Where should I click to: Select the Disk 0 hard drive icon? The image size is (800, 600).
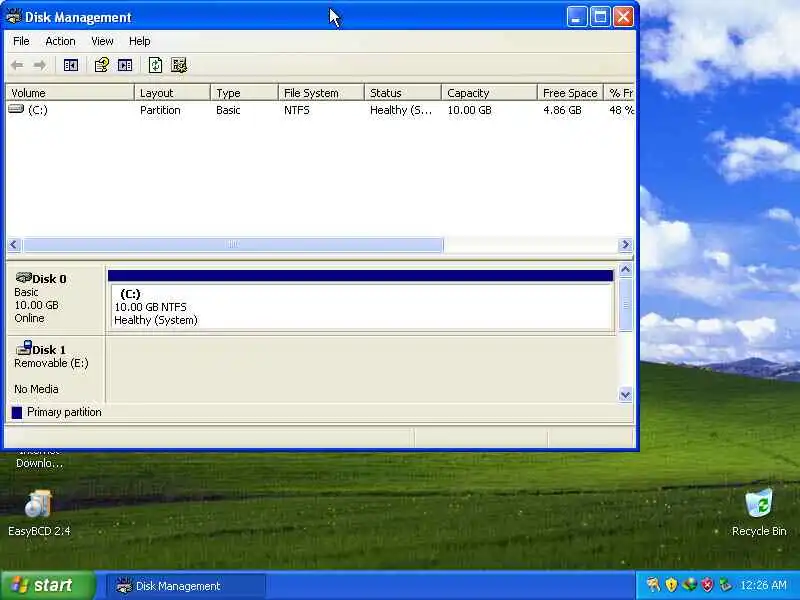(x=23, y=278)
